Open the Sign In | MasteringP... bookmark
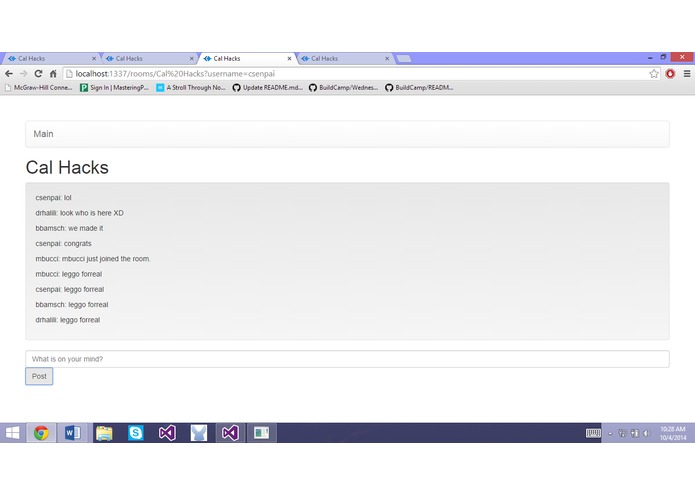 (114, 88)
